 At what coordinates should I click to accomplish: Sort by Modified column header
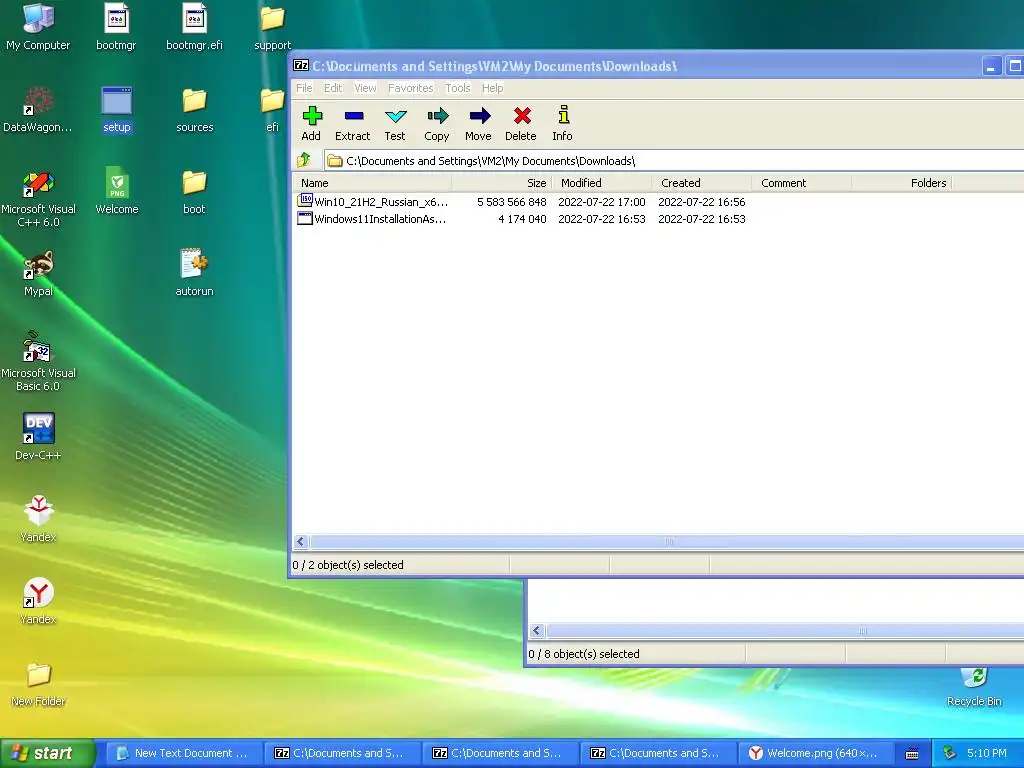[x=602, y=183]
